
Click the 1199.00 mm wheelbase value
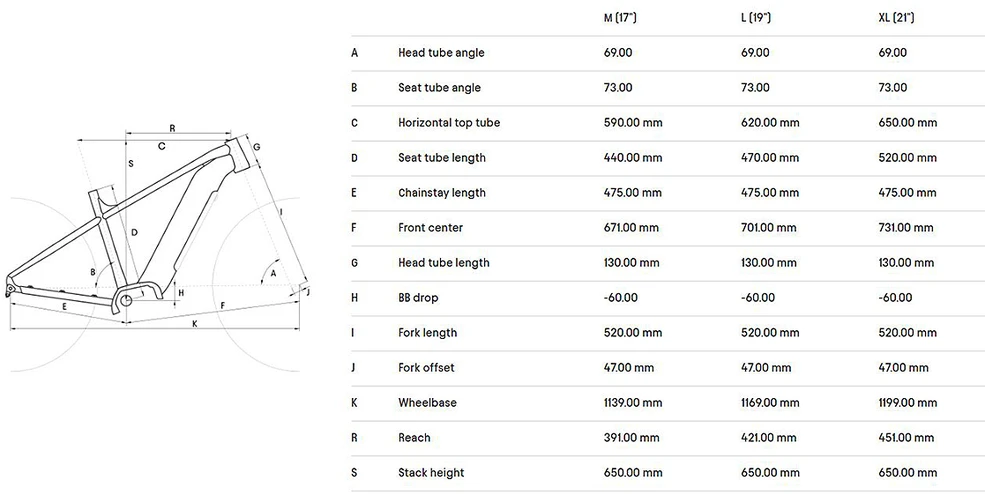click(908, 403)
